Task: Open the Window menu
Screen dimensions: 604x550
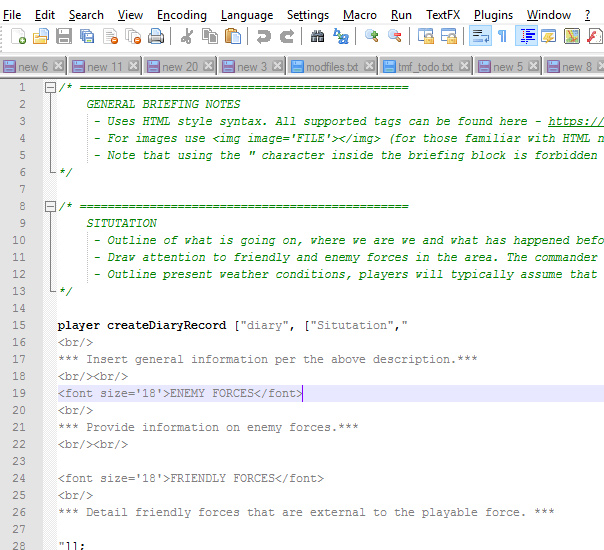Action: pyautogui.click(x=549, y=15)
